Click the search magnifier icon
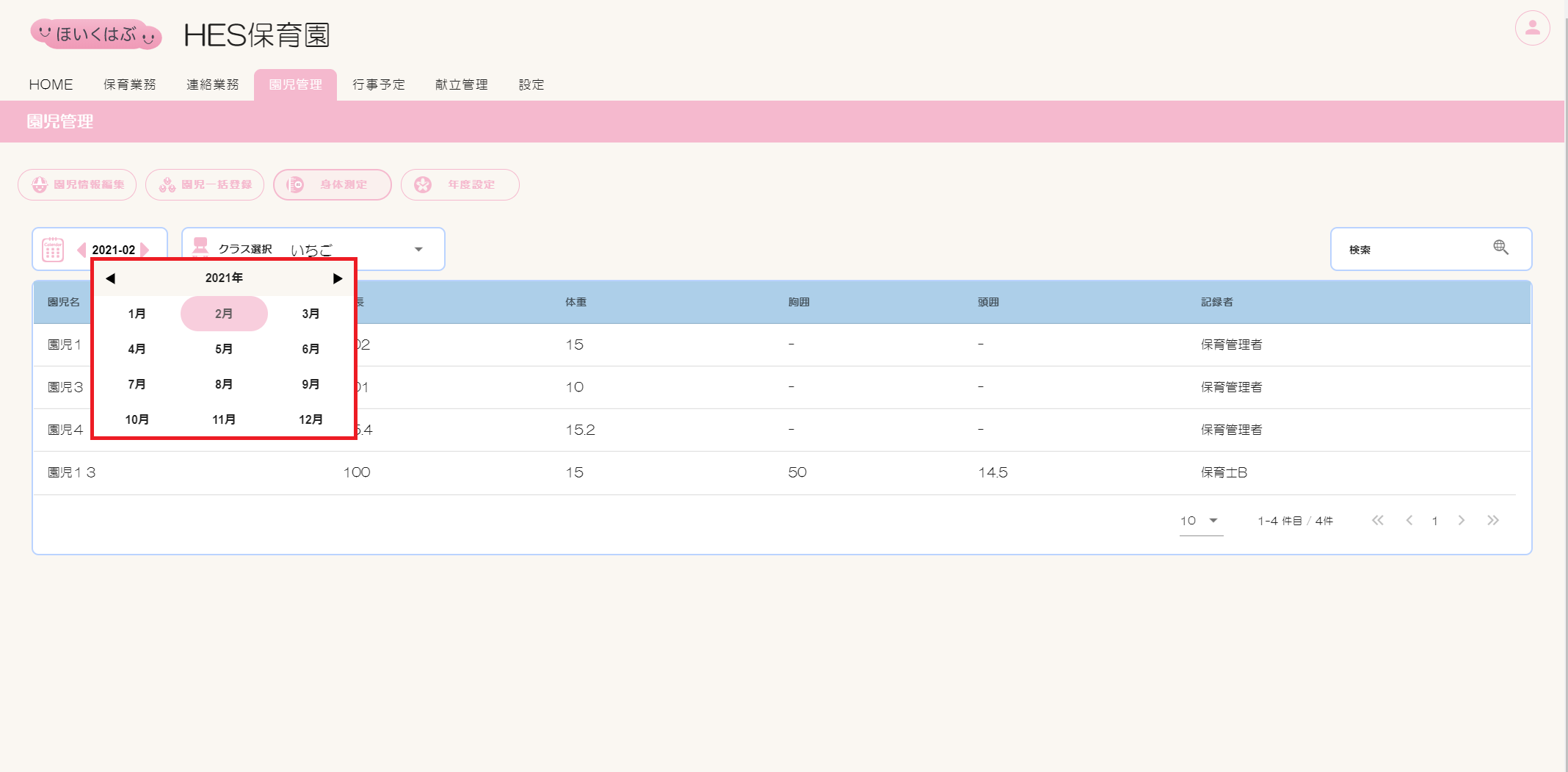This screenshot has width=1568, height=772. click(x=1500, y=248)
